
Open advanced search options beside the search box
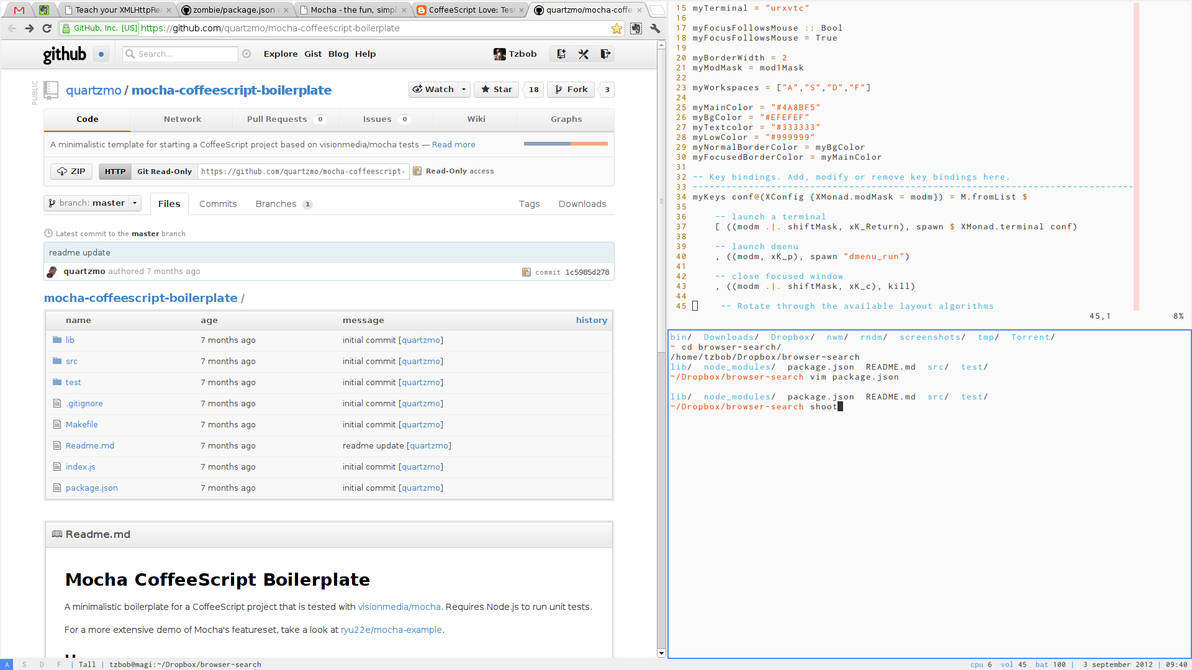(x=247, y=54)
